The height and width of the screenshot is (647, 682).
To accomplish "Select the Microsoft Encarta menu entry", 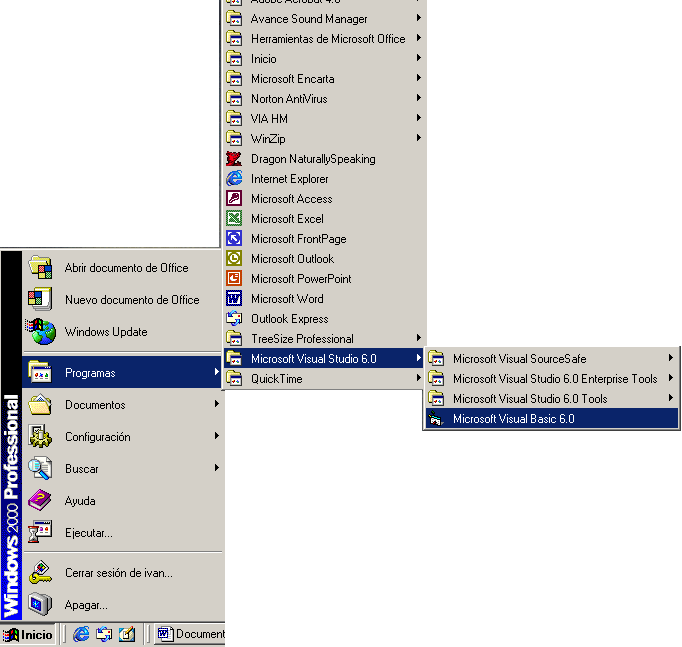I will pos(324,79).
